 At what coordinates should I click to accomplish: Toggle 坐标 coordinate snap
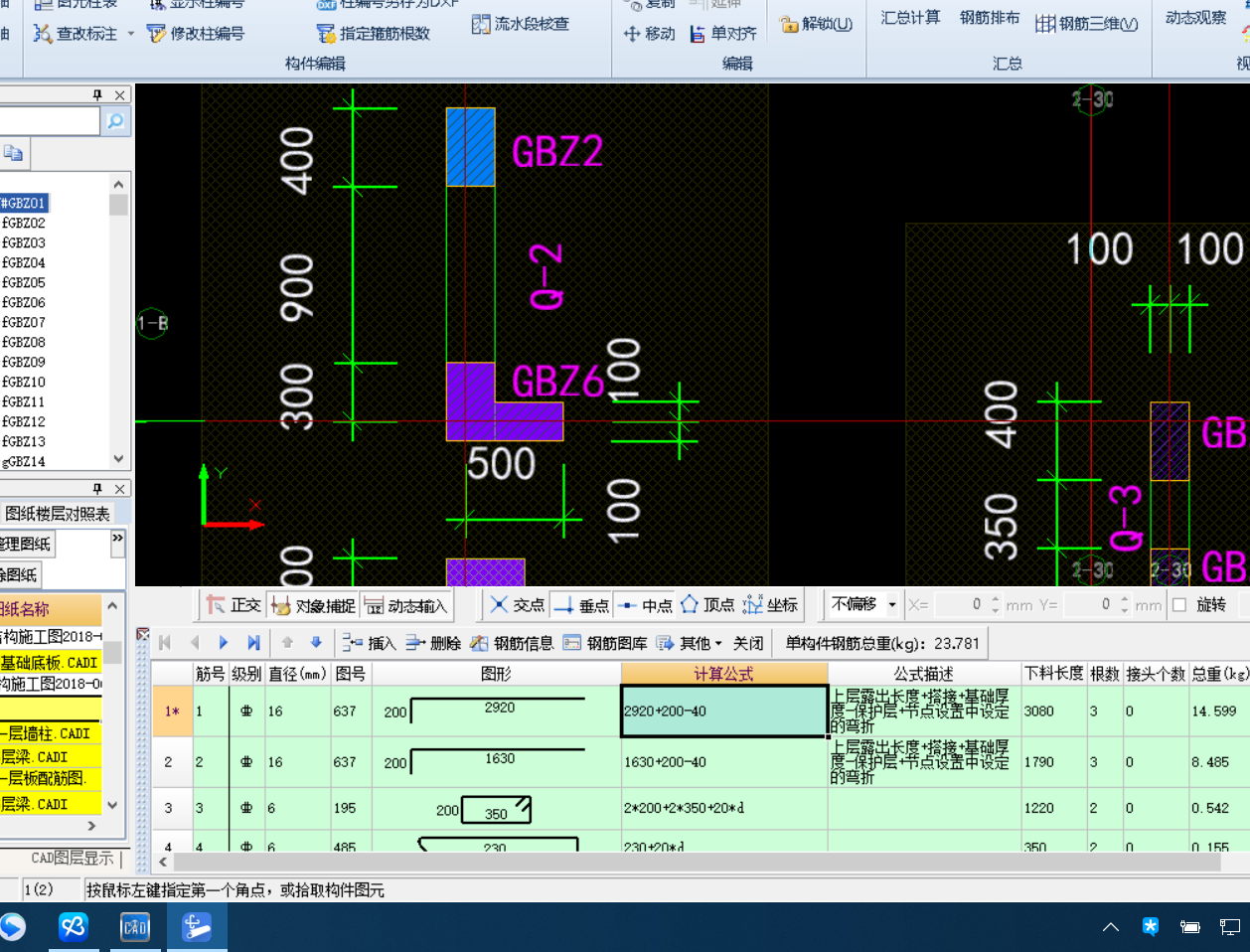770,605
